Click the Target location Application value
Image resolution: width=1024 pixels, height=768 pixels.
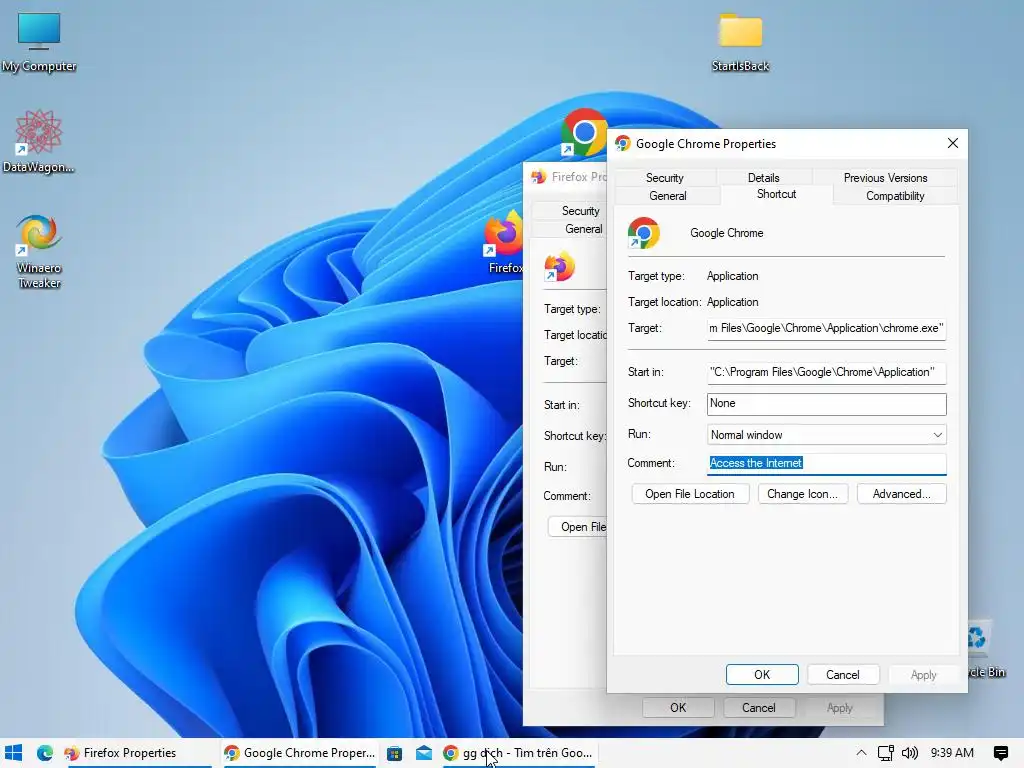[x=732, y=302]
